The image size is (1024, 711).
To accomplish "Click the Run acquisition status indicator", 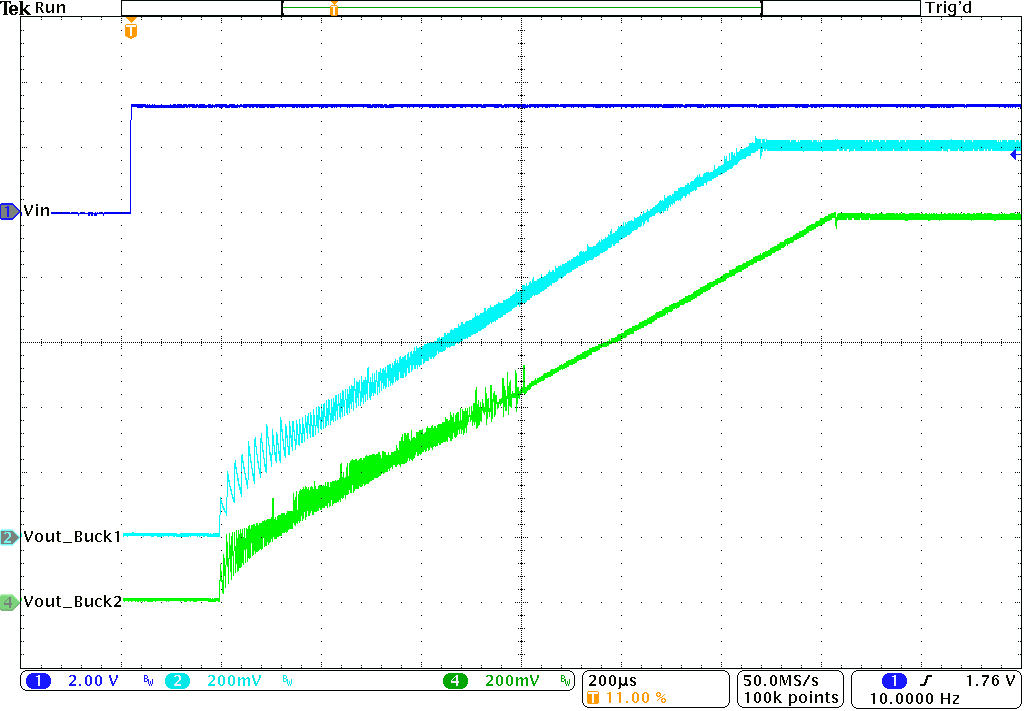I will tap(52, 8).
